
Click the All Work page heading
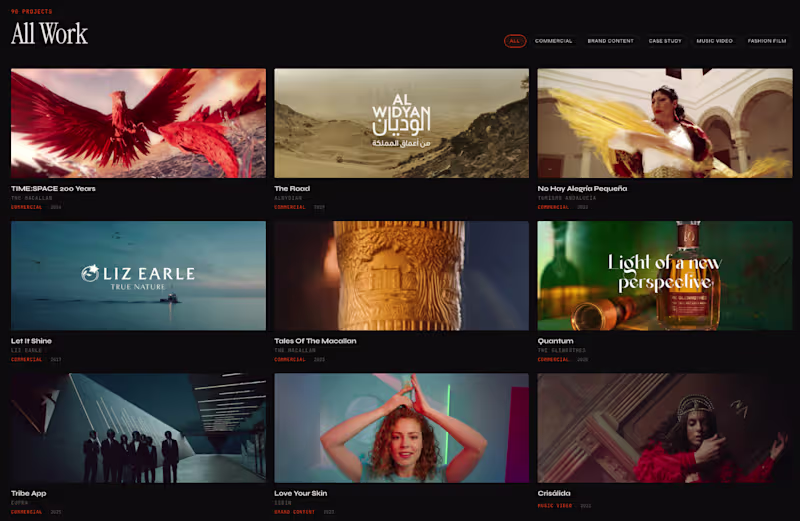click(x=49, y=34)
